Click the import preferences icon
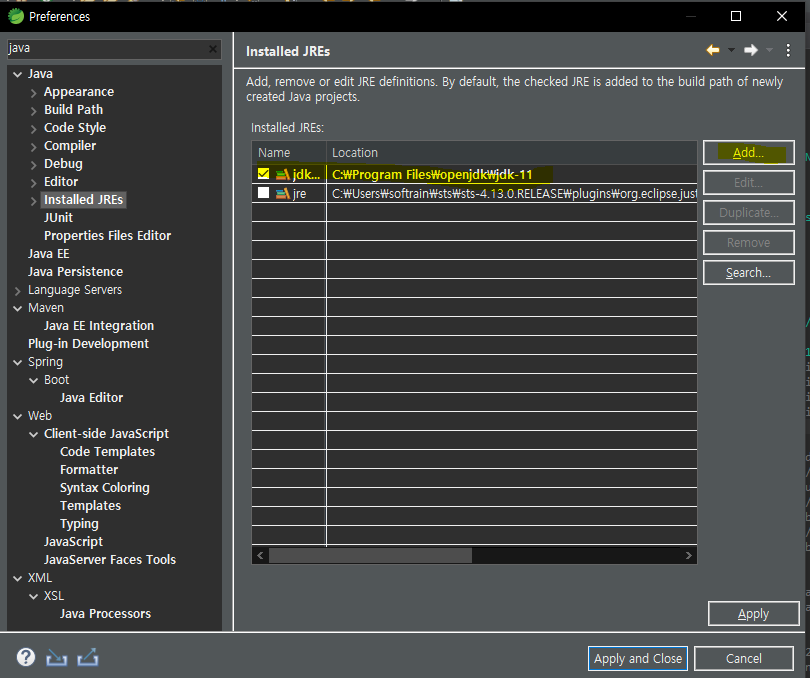The width and height of the screenshot is (810, 678). [x=56, y=657]
